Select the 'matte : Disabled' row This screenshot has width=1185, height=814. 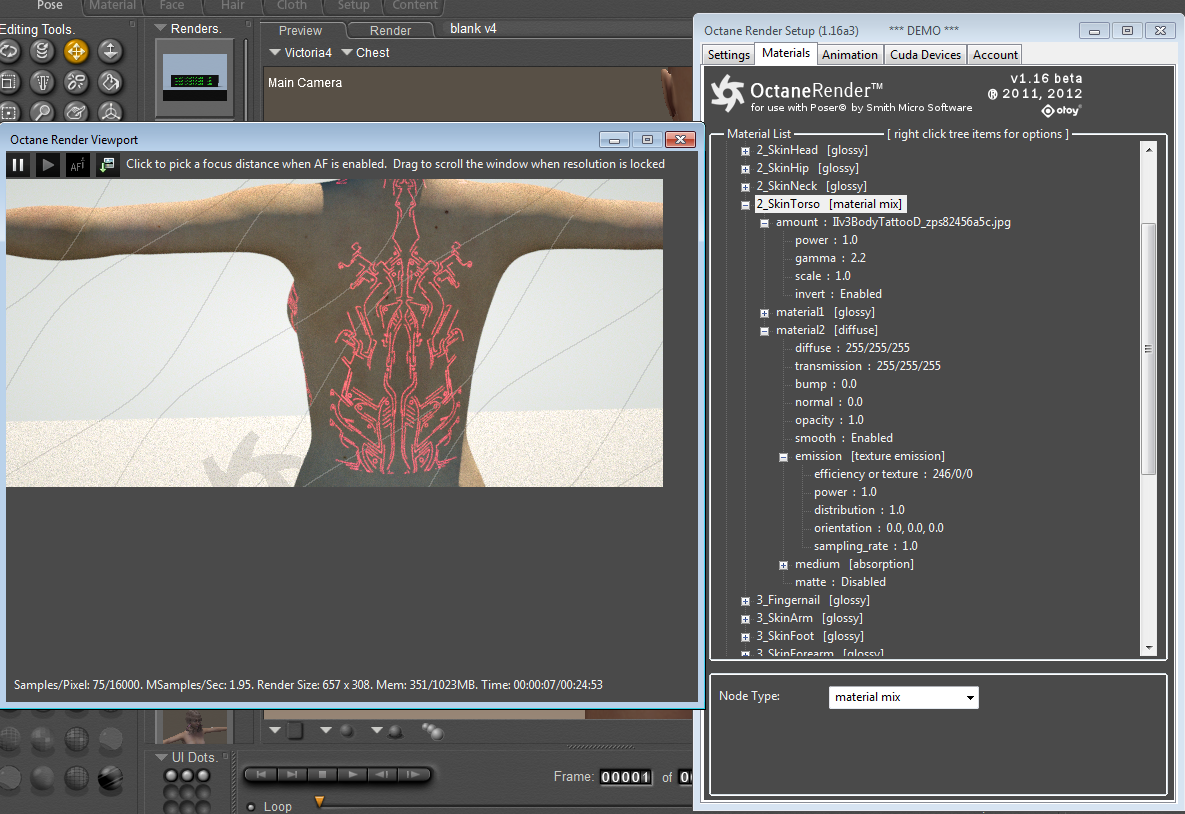click(840, 582)
